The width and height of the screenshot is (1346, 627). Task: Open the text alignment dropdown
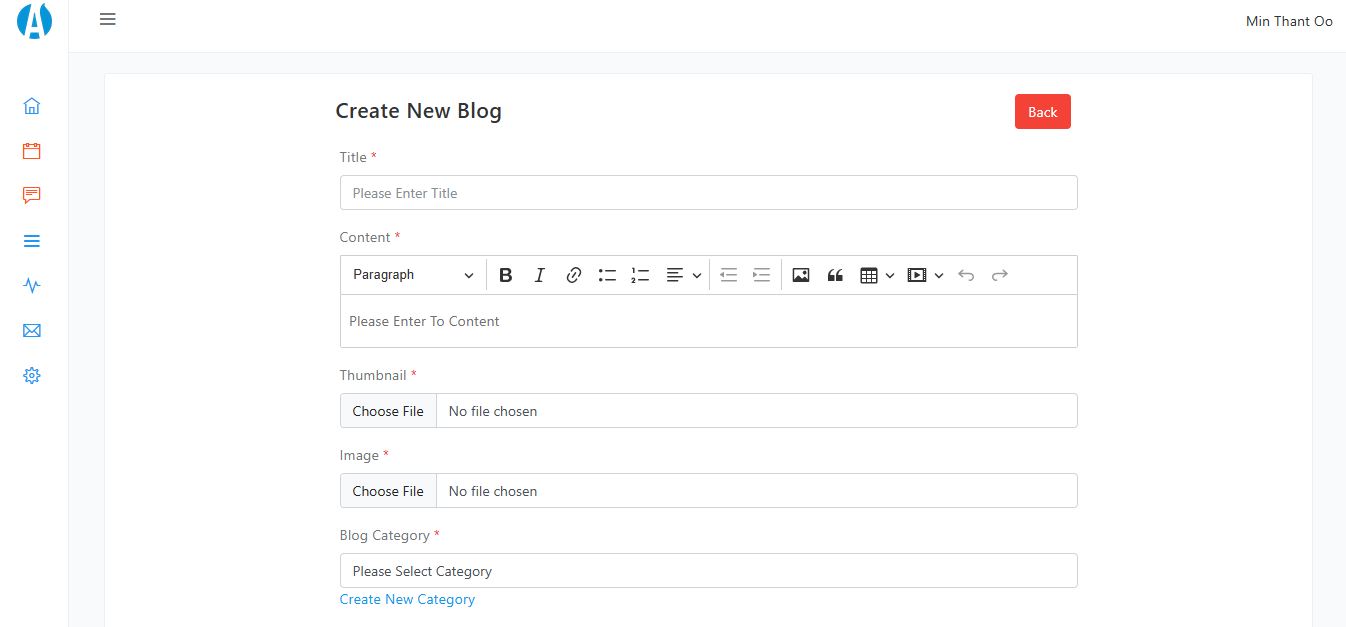click(684, 275)
